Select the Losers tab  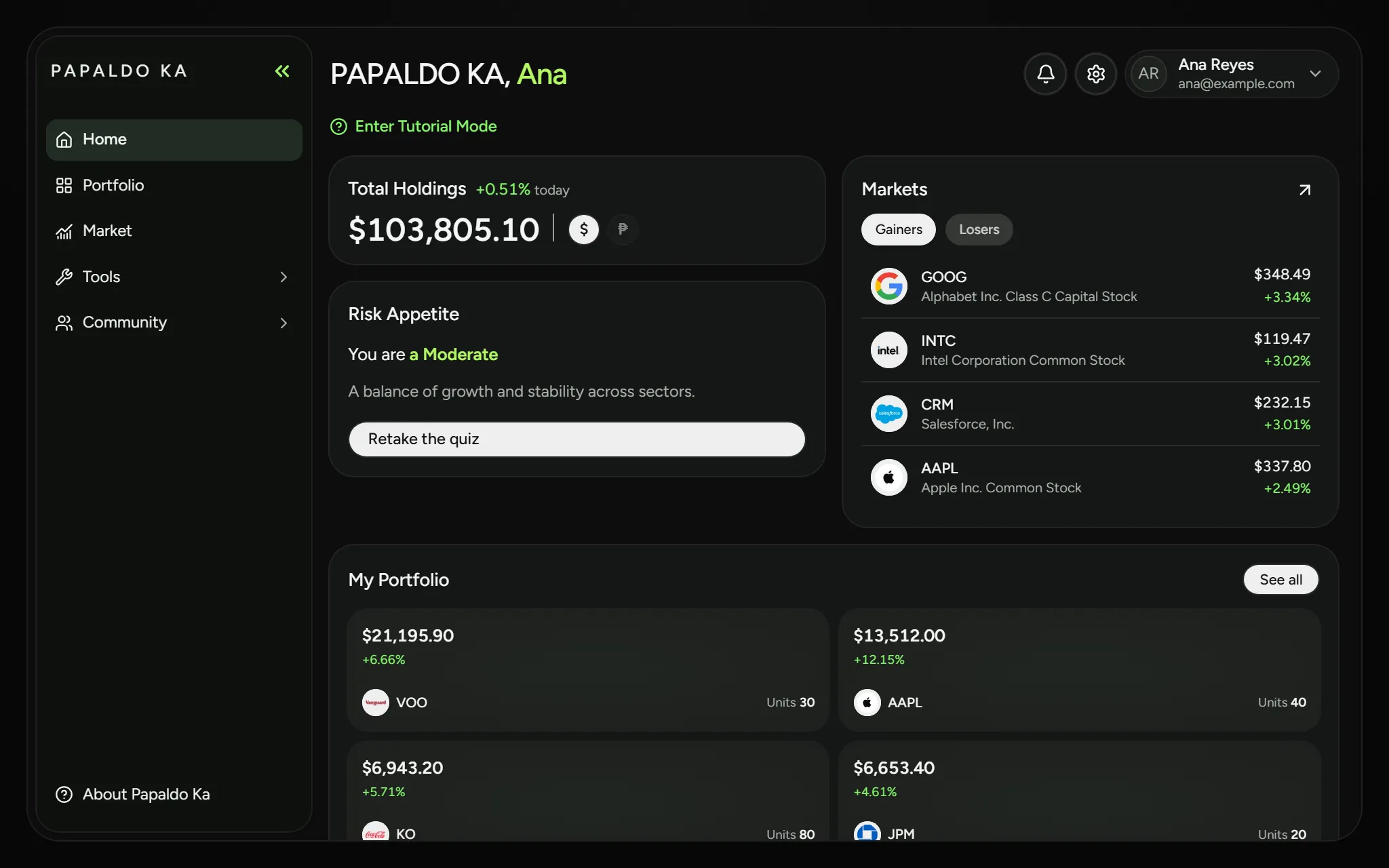click(979, 229)
